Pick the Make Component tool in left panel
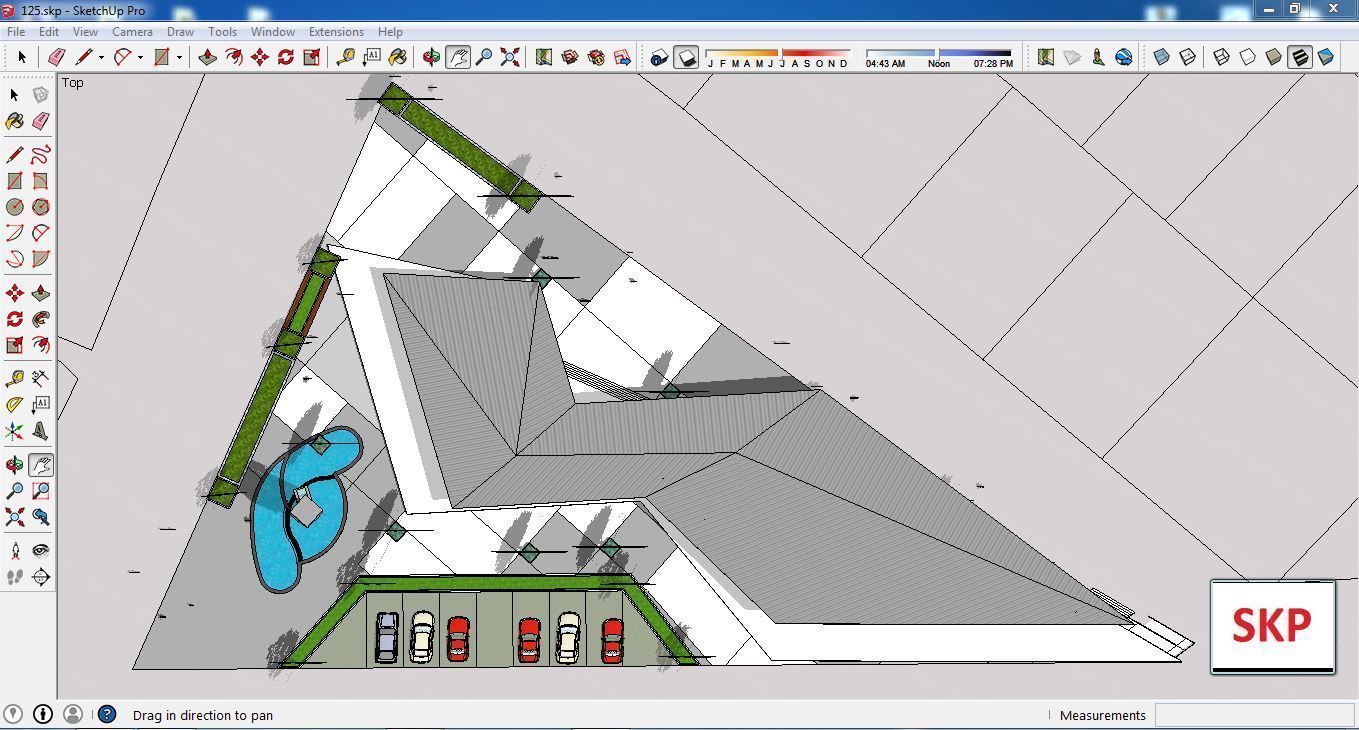Image resolution: width=1359 pixels, height=730 pixels. (40, 95)
